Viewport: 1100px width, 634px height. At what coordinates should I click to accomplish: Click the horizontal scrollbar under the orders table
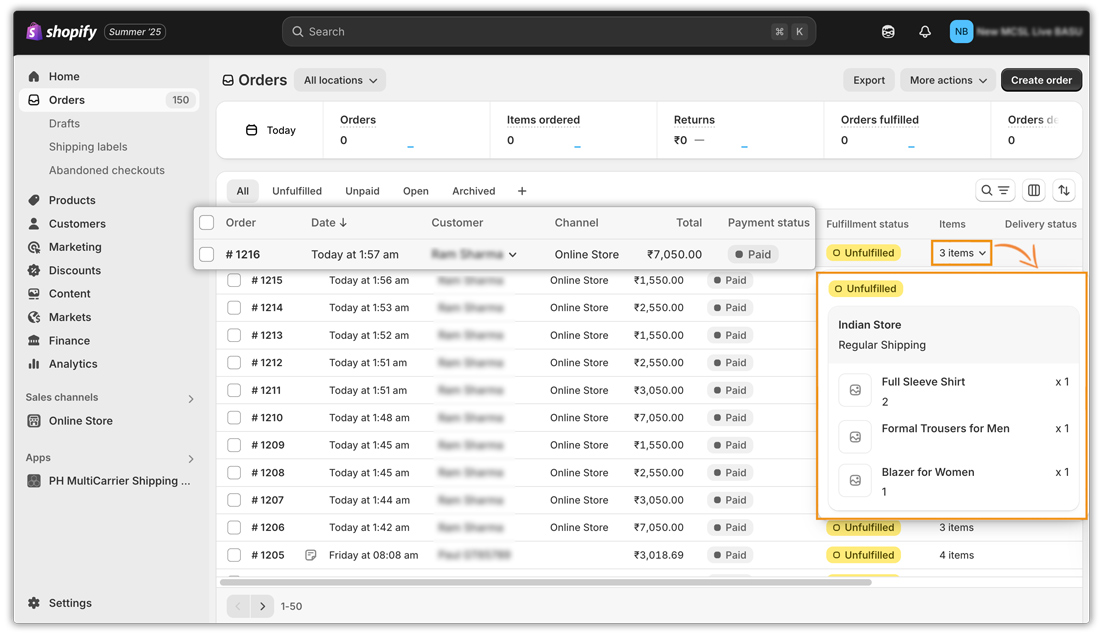(546, 582)
